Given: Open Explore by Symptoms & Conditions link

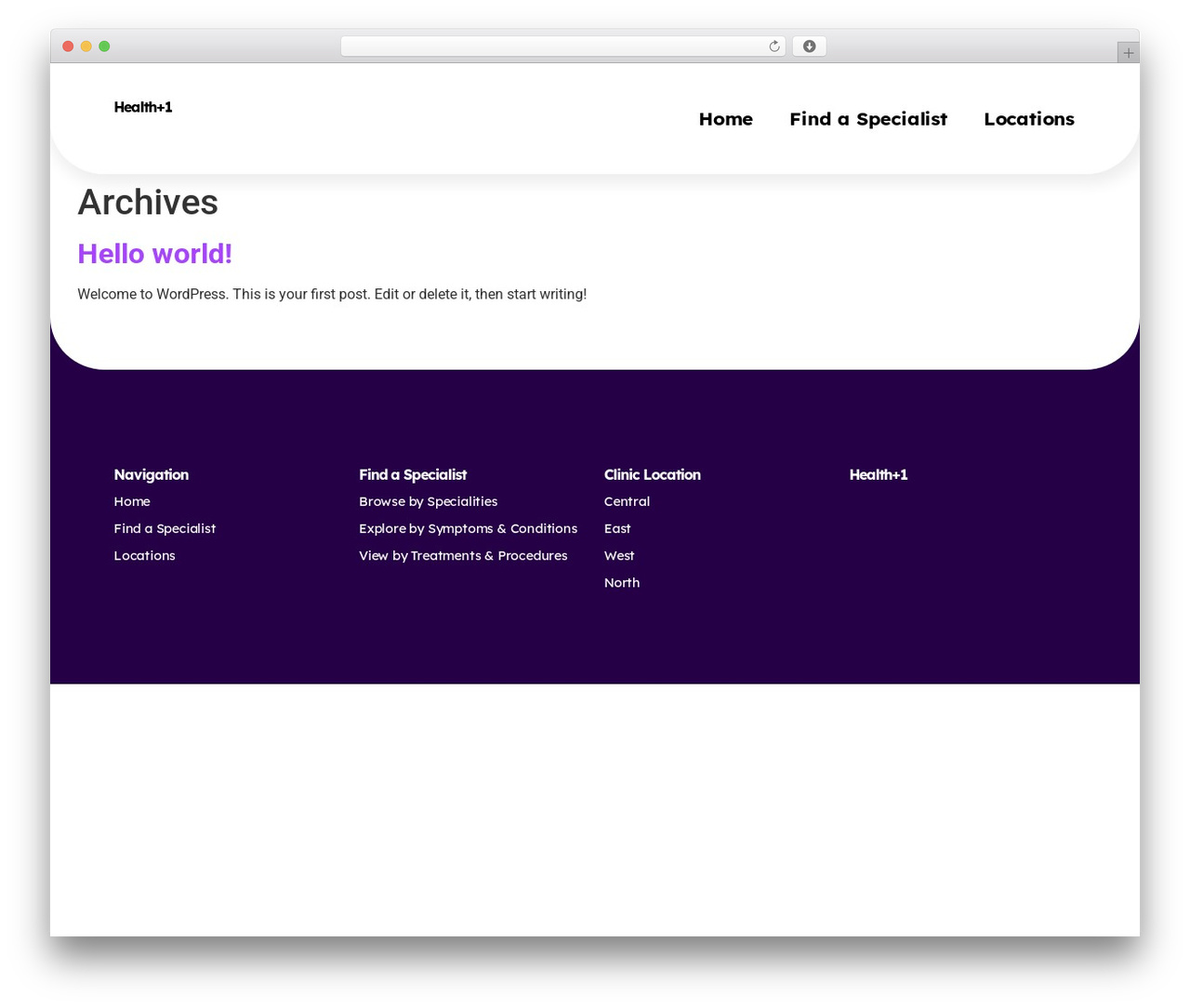Looking at the screenshot, I should [x=468, y=528].
